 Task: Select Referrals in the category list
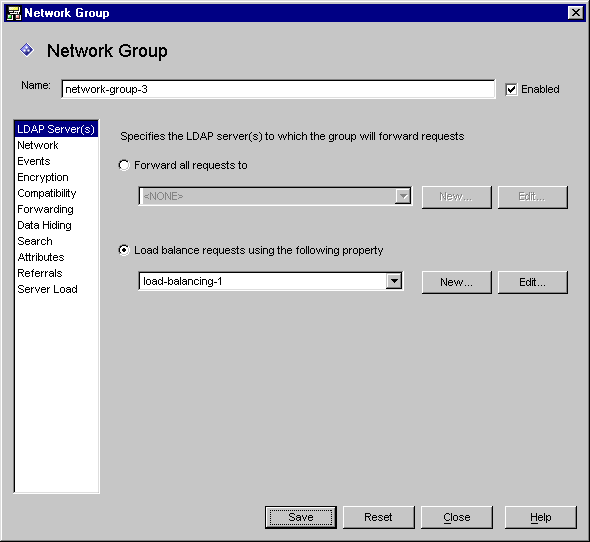(56, 273)
